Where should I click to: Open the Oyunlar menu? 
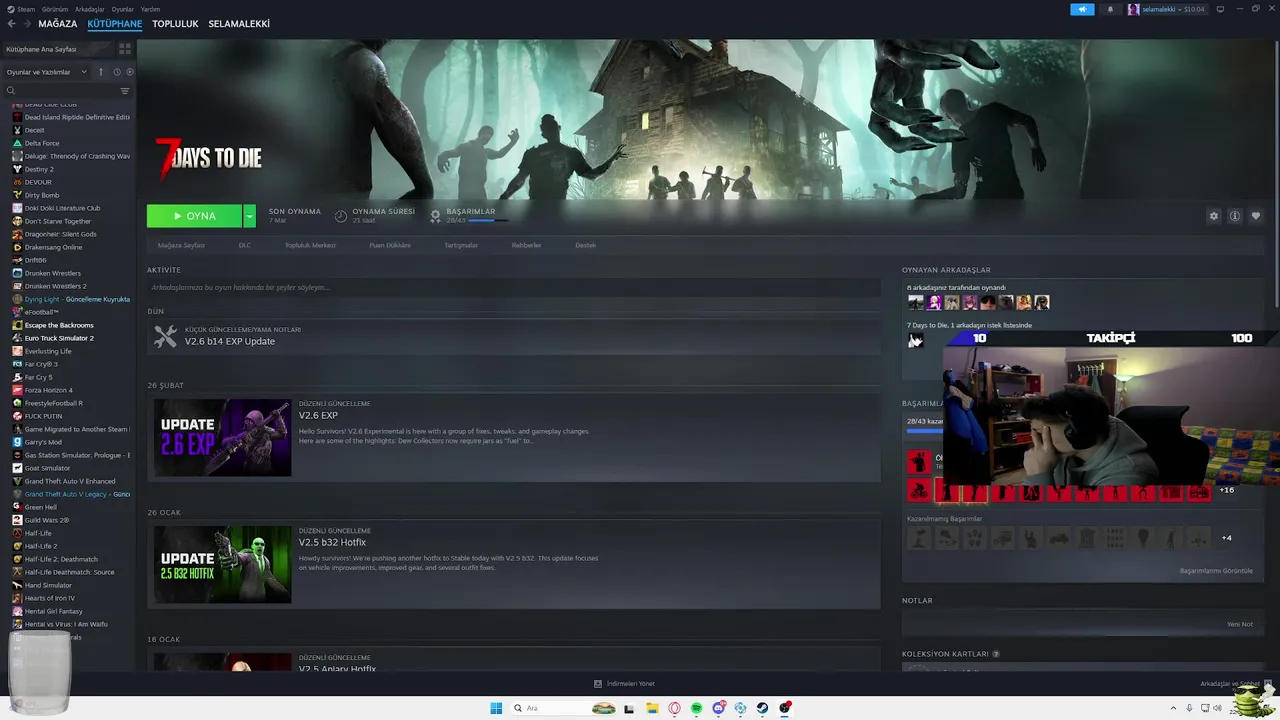122,9
